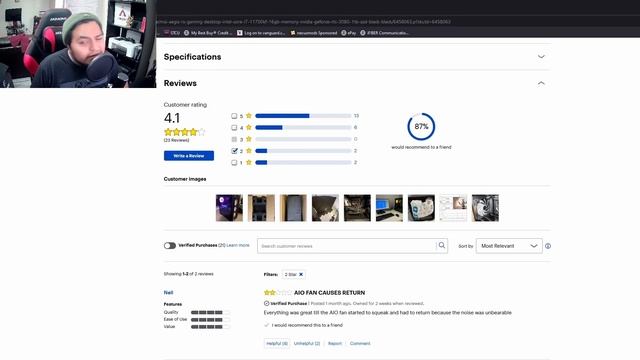Open the third customer image thumbnail

[293, 208]
